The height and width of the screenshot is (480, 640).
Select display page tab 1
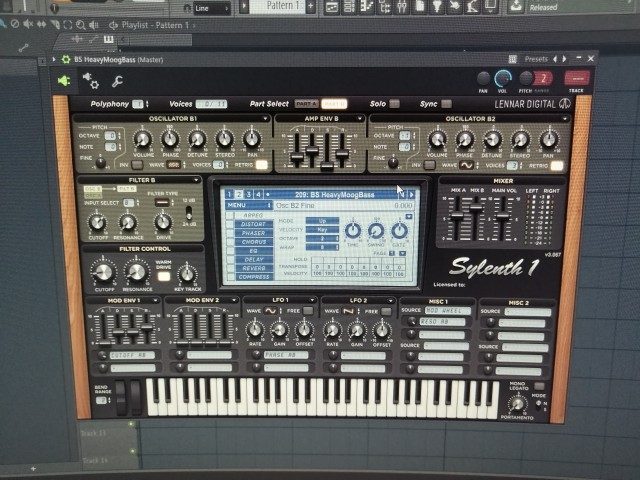point(230,195)
